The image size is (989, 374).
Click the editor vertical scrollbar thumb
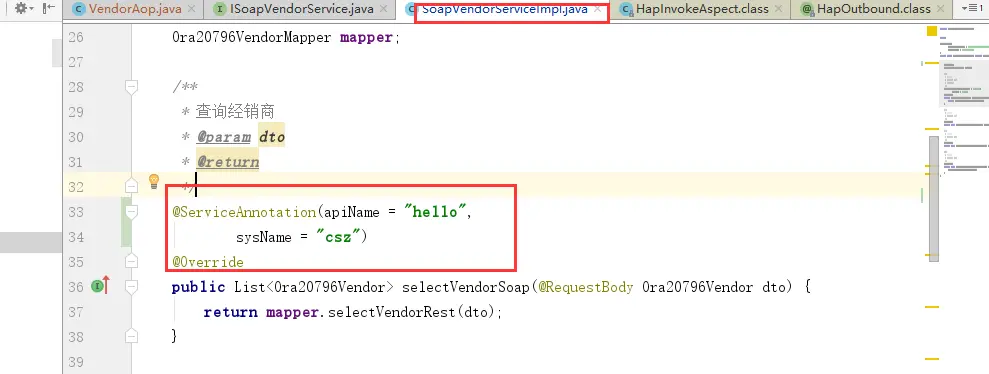click(x=933, y=199)
